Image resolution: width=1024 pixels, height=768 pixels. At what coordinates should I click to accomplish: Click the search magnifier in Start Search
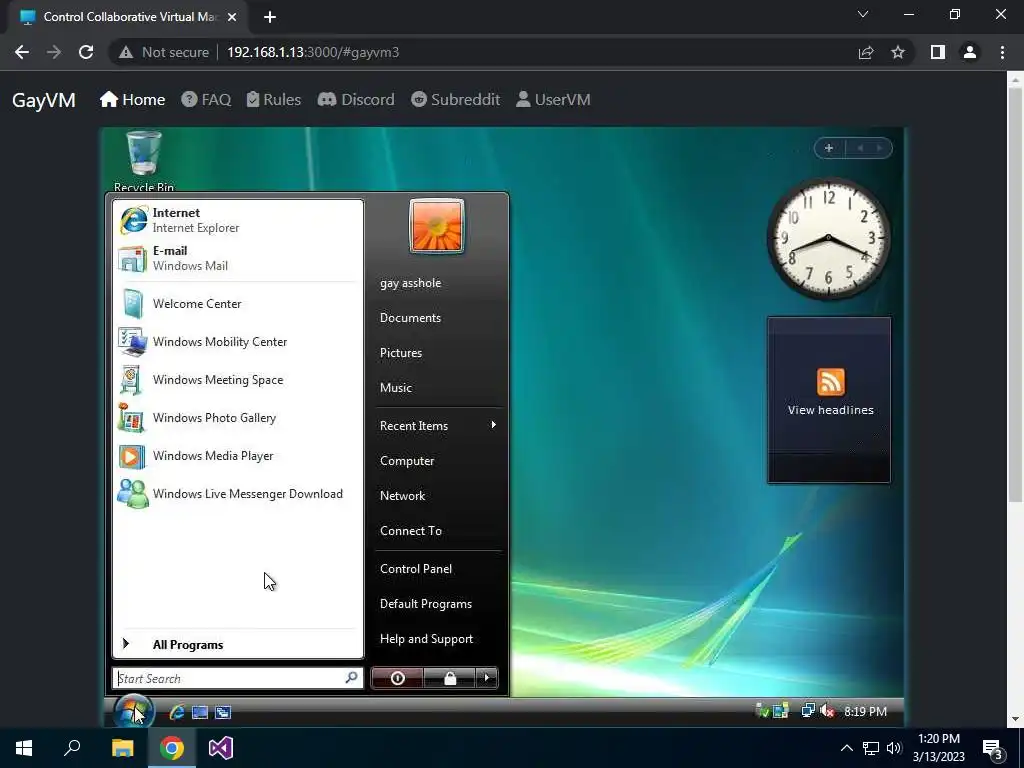pyautogui.click(x=351, y=678)
